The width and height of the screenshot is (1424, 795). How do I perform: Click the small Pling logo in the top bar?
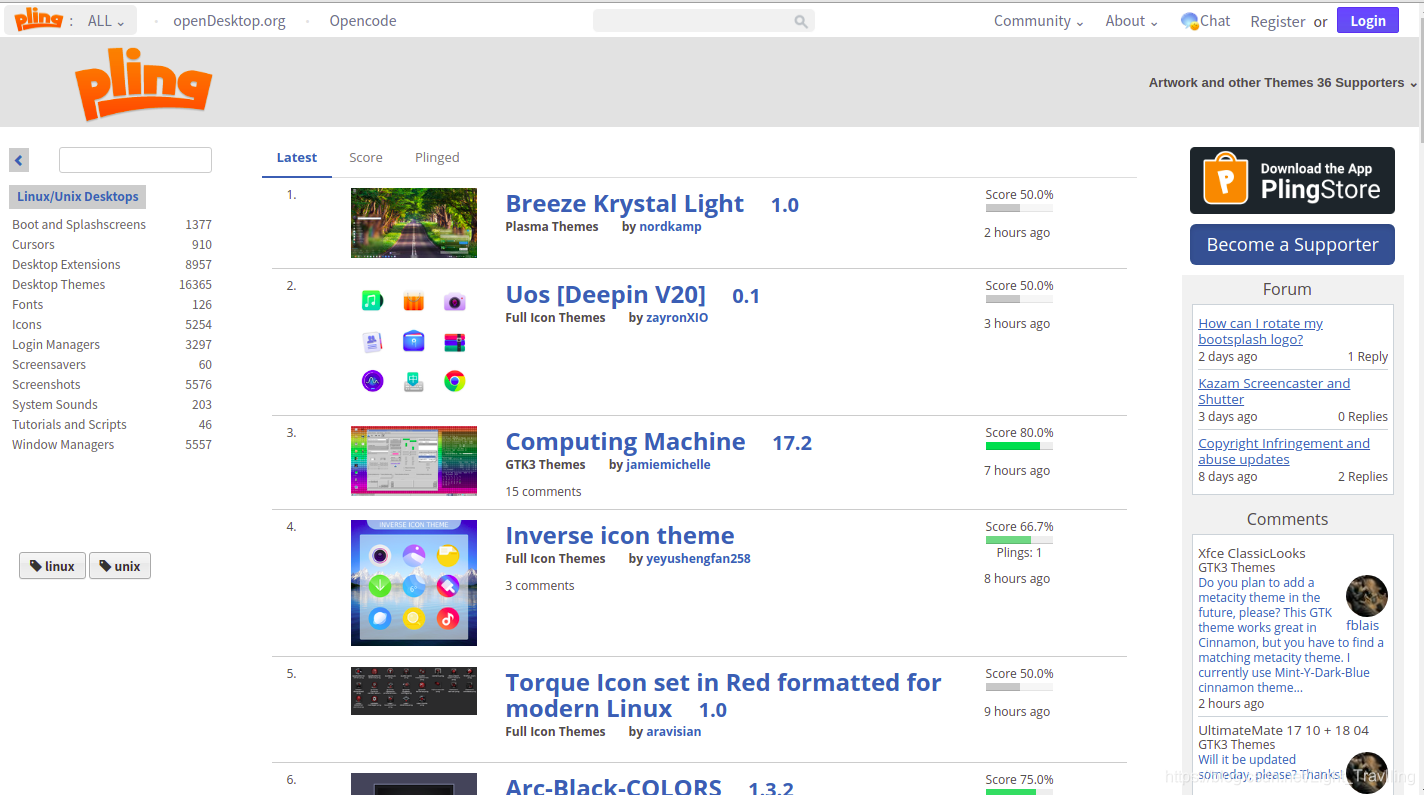click(38, 19)
